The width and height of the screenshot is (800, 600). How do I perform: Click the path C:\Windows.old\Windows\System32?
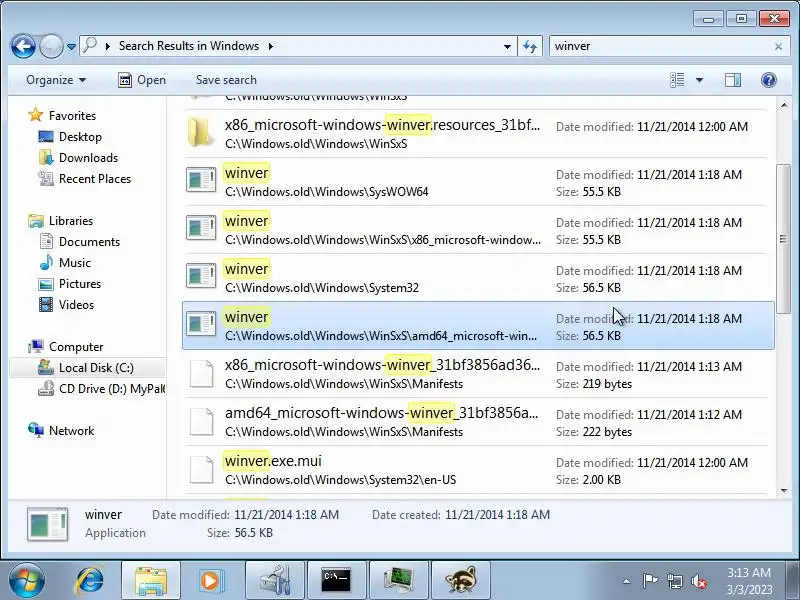[x=322, y=288]
